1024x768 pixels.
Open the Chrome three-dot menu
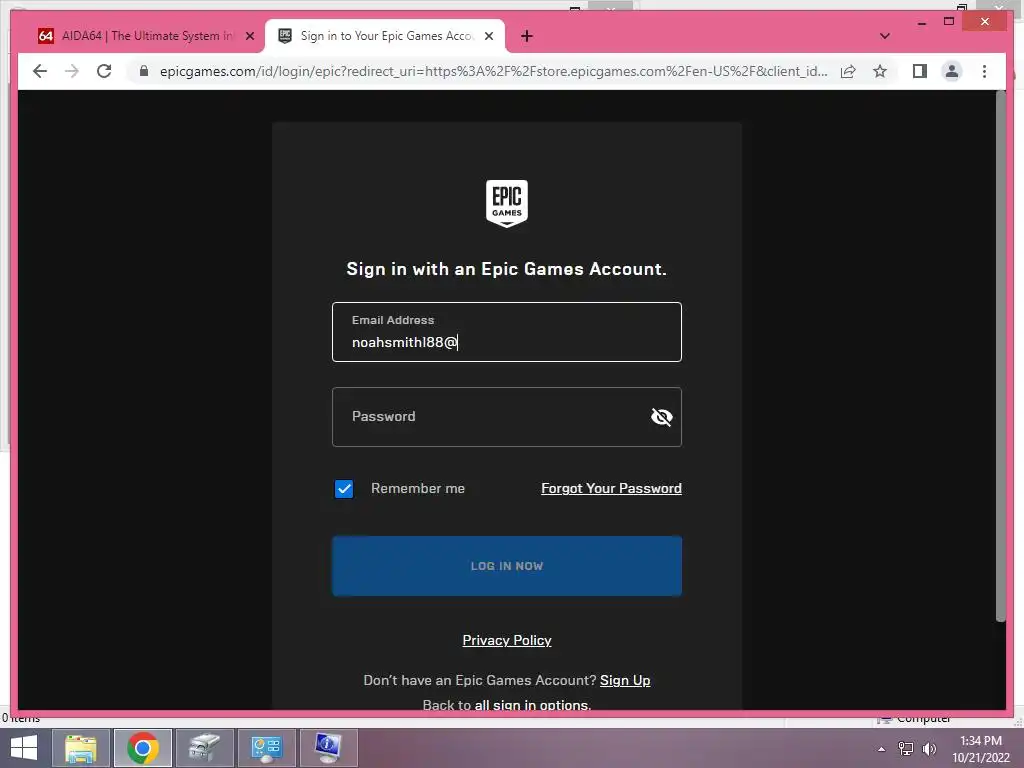(x=984, y=71)
